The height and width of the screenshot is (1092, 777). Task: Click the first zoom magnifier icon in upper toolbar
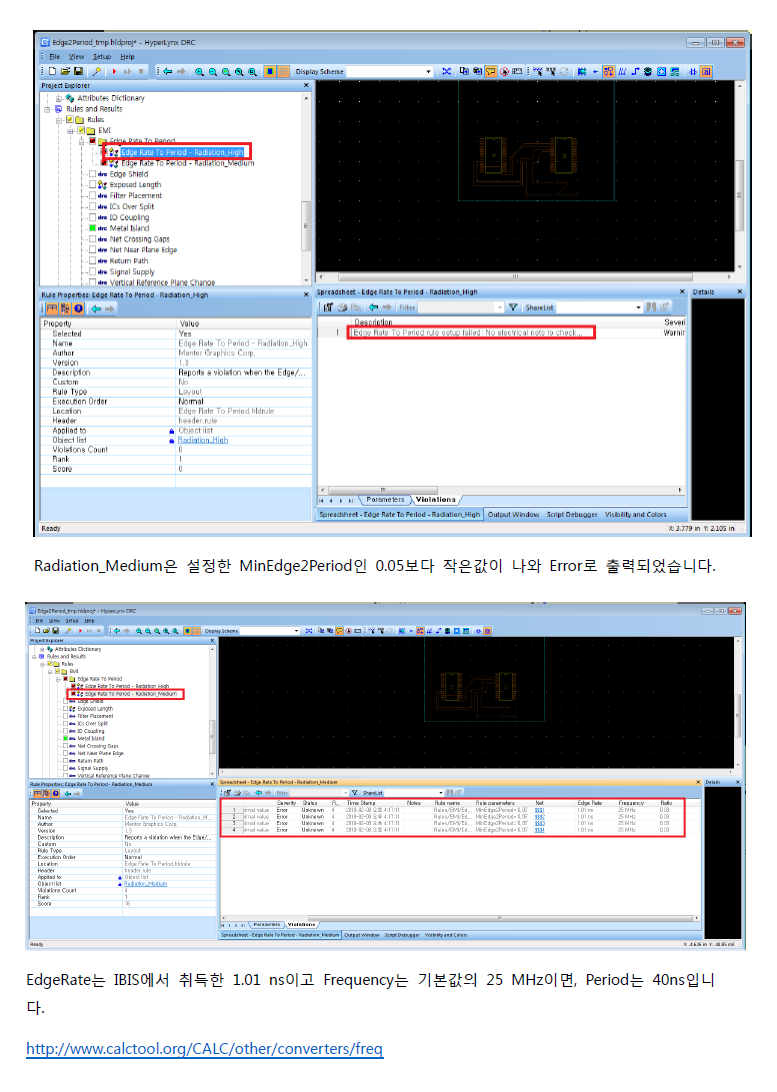(200, 72)
